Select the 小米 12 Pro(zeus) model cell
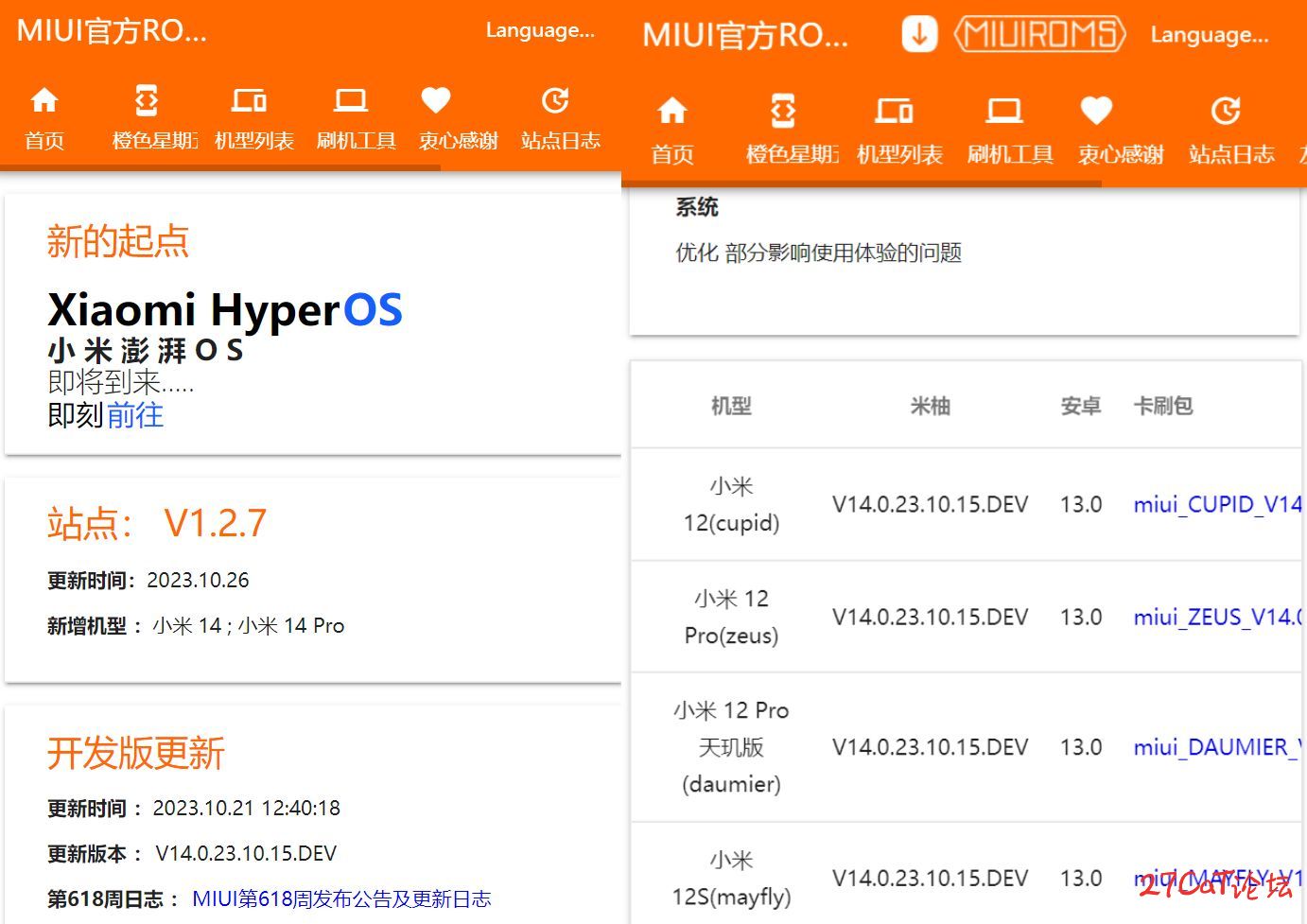This screenshot has height=924, width=1307. coord(731,617)
